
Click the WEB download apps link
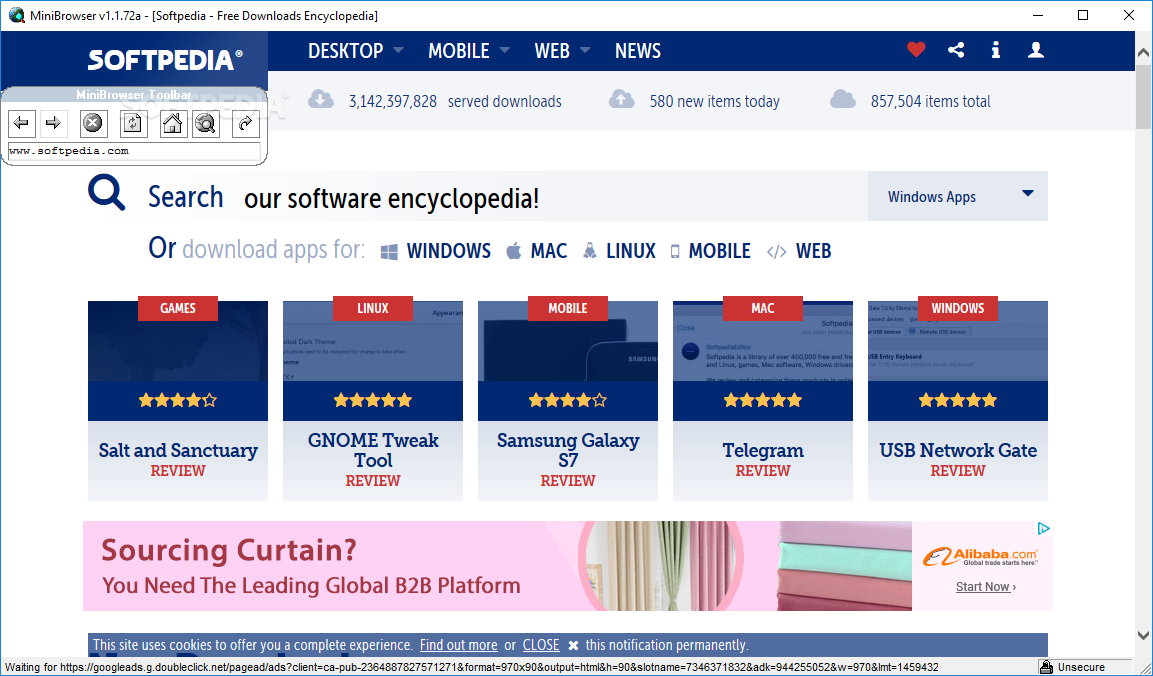813,252
